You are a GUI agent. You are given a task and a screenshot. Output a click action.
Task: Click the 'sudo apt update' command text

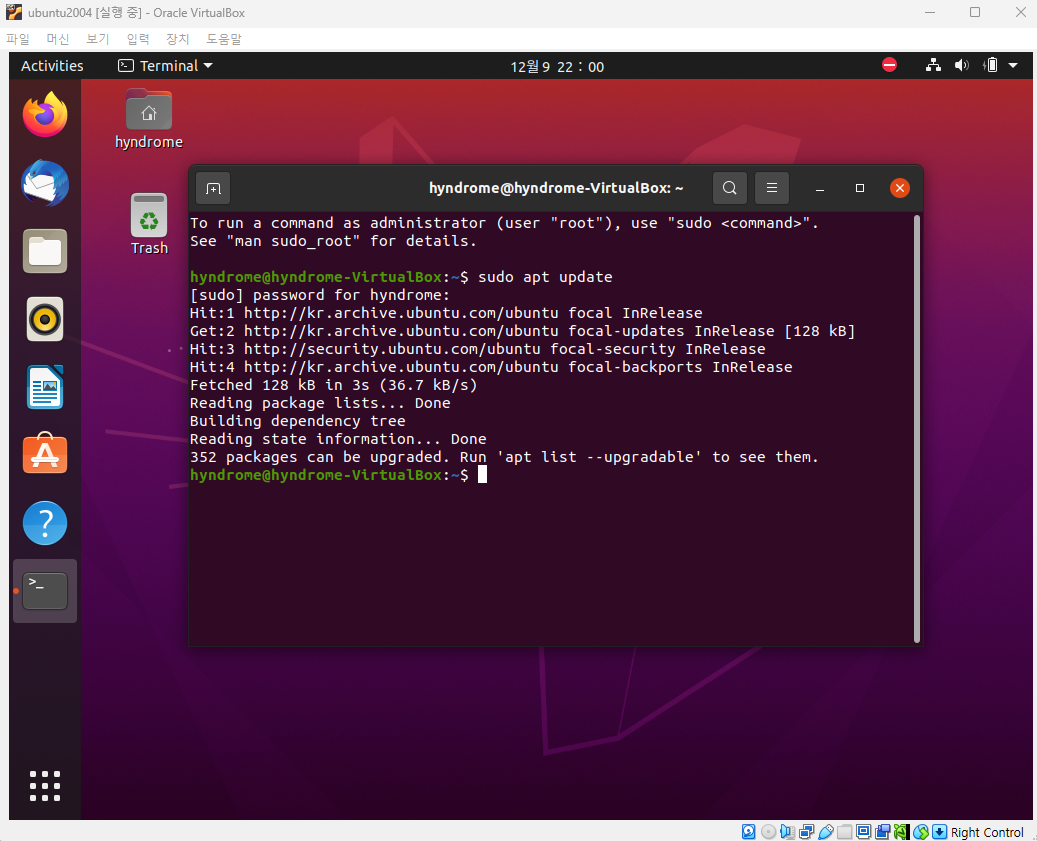point(545,277)
